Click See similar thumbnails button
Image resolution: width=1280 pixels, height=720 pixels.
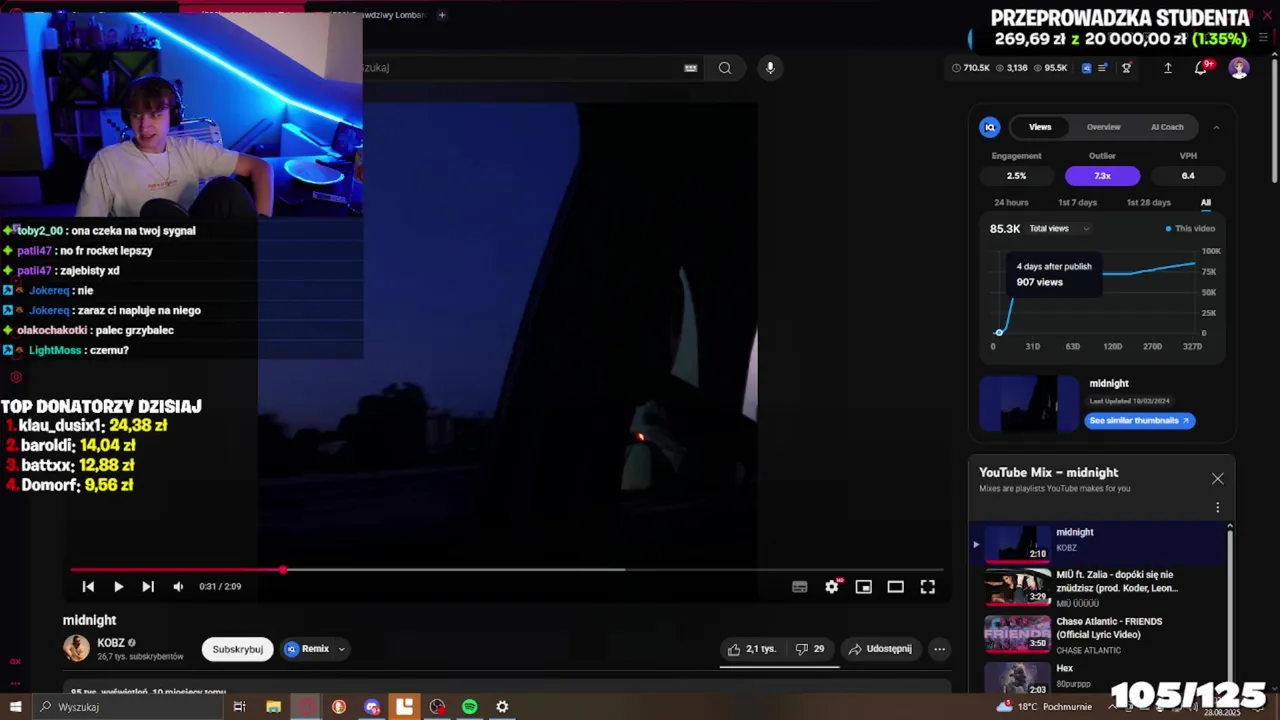(1139, 421)
